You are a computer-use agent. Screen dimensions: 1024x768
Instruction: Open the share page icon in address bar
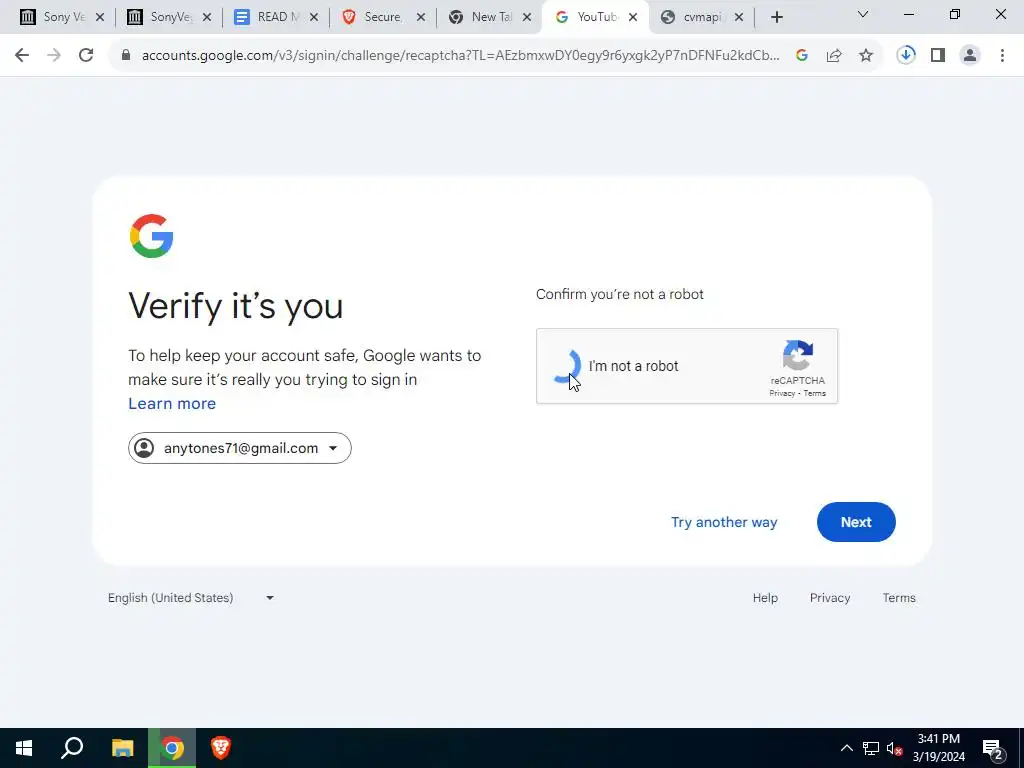tap(834, 56)
